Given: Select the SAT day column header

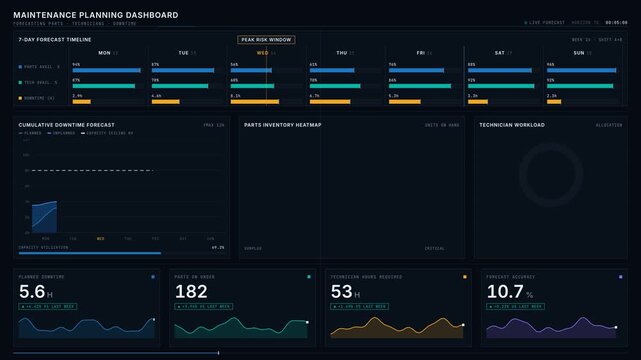Looking at the screenshot, I should [503, 53].
